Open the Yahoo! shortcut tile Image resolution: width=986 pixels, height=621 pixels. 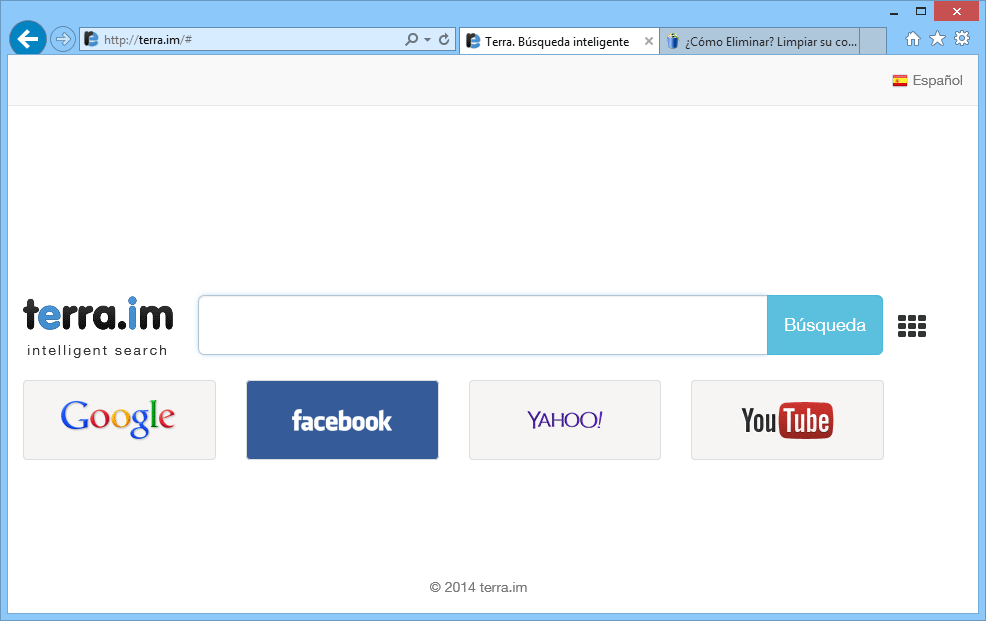(565, 420)
